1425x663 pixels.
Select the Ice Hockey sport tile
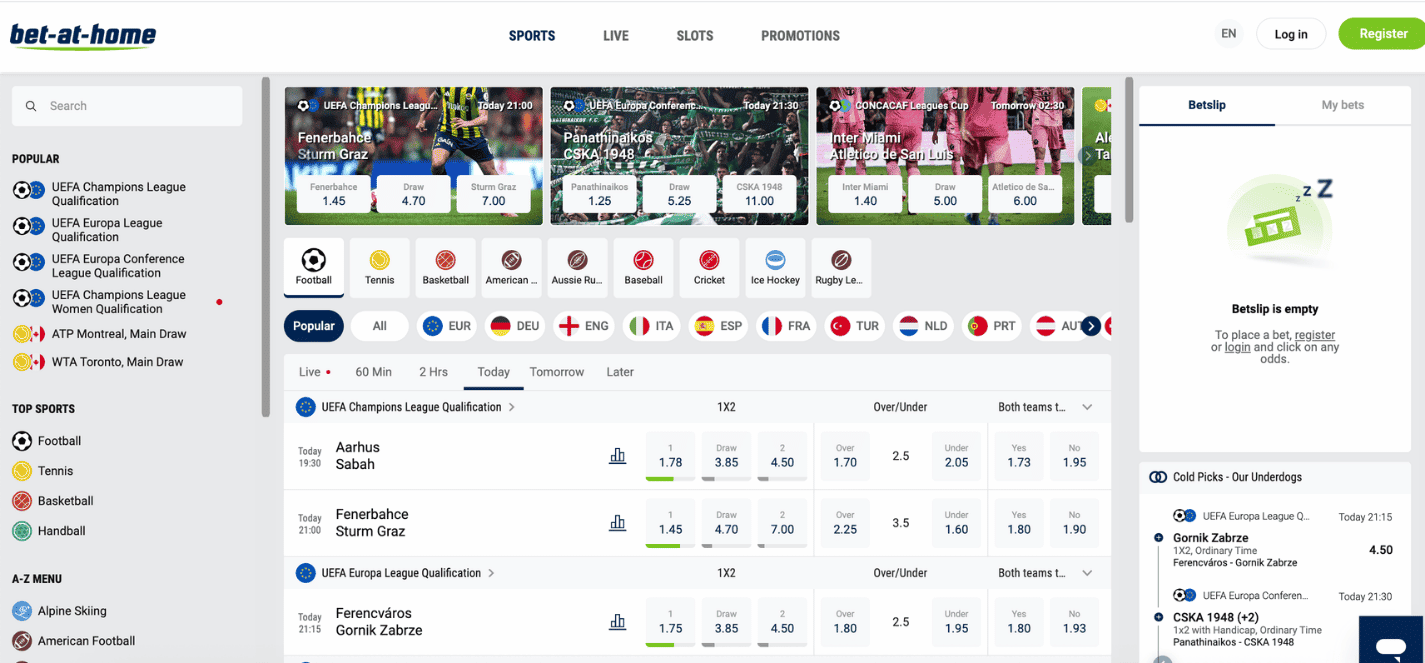[776, 267]
